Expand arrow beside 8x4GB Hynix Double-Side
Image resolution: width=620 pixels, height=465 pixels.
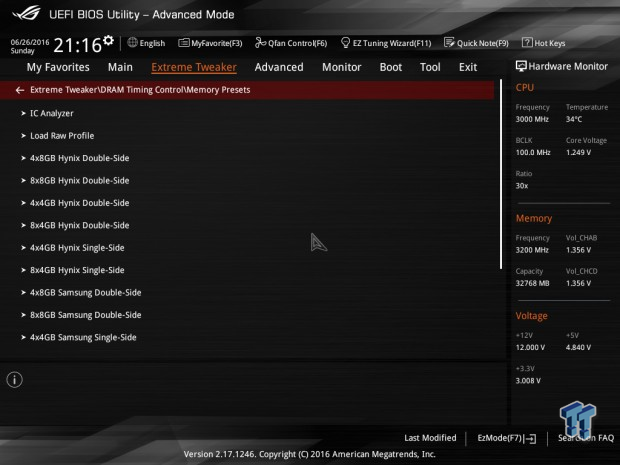[x=23, y=225]
